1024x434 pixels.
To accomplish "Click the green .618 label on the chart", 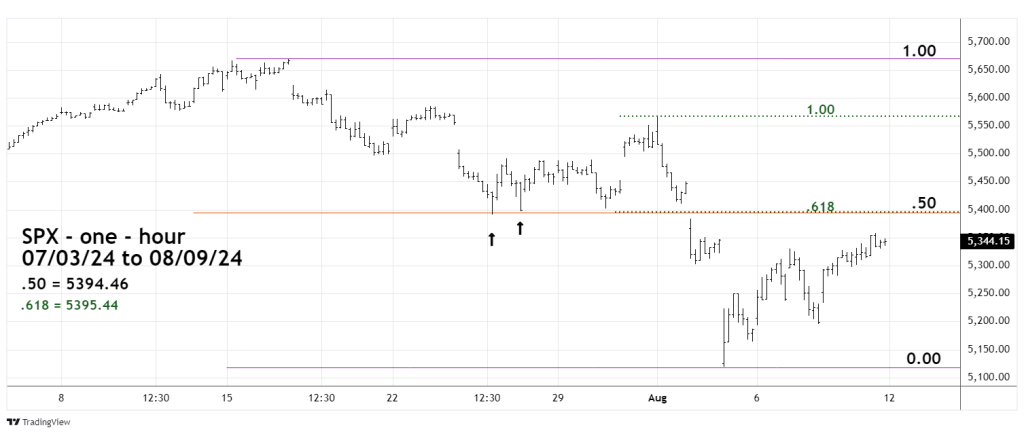I will (821, 207).
